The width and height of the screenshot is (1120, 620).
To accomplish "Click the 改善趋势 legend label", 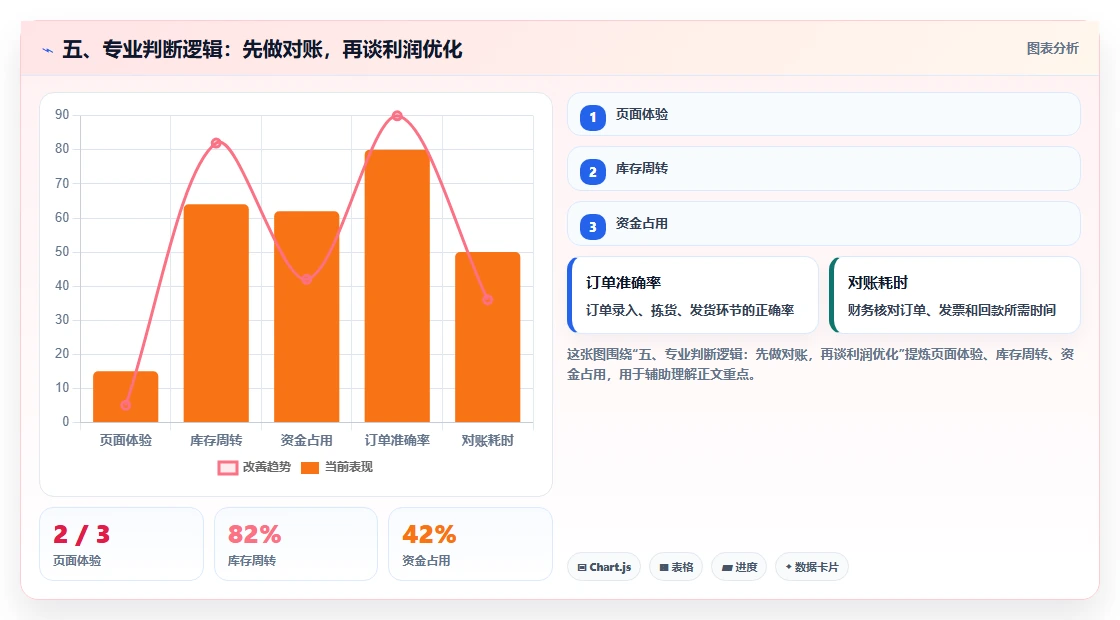I will pos(266,467).
